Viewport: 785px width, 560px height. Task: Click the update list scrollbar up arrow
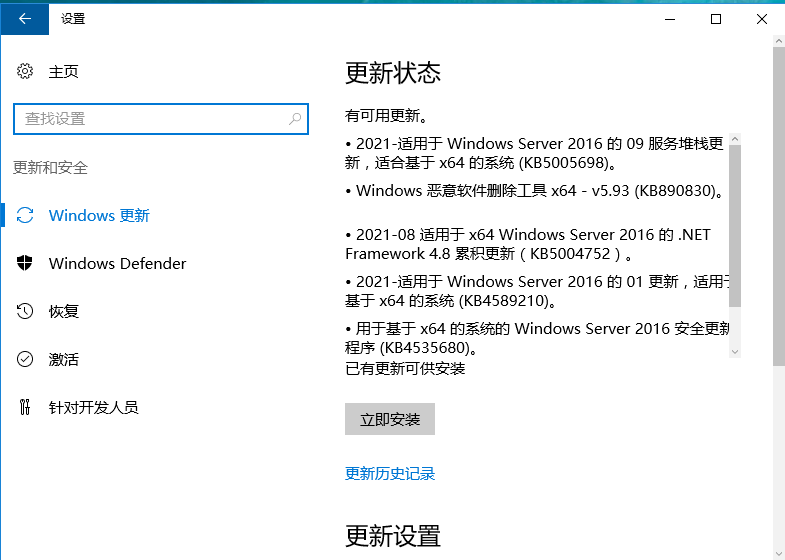[735, 139]
